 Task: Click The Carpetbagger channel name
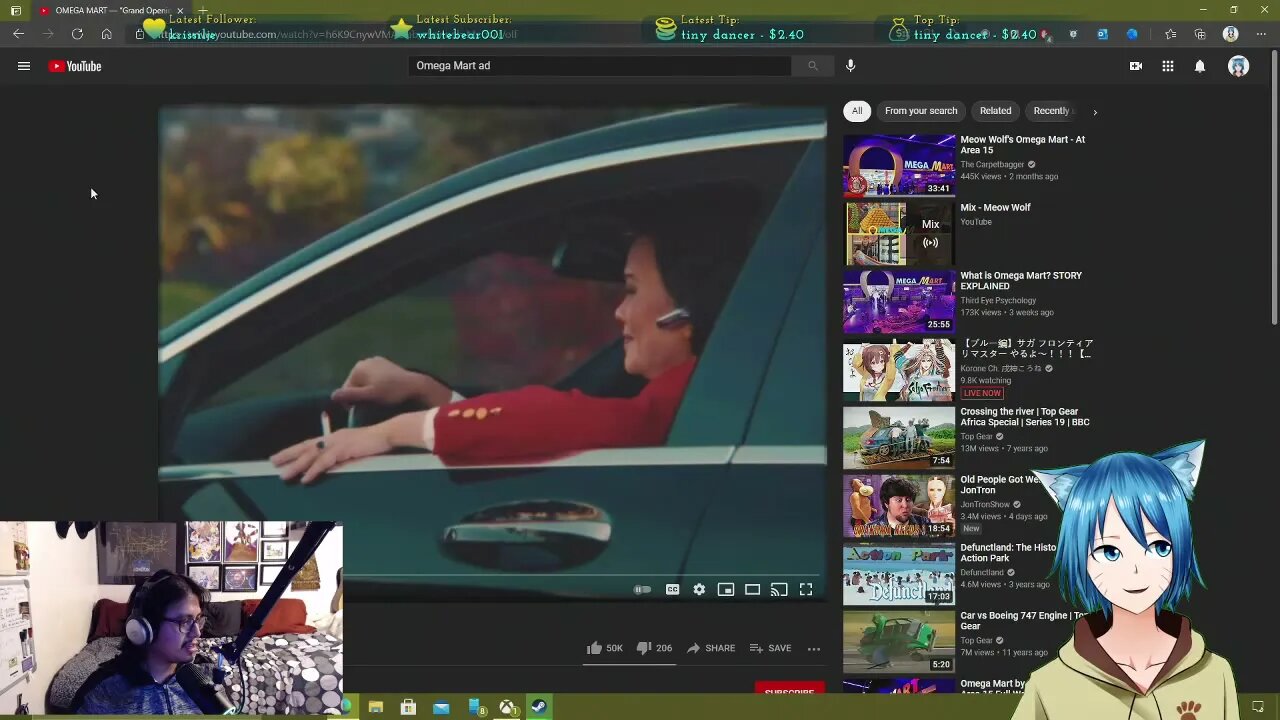tap(992, 164)
